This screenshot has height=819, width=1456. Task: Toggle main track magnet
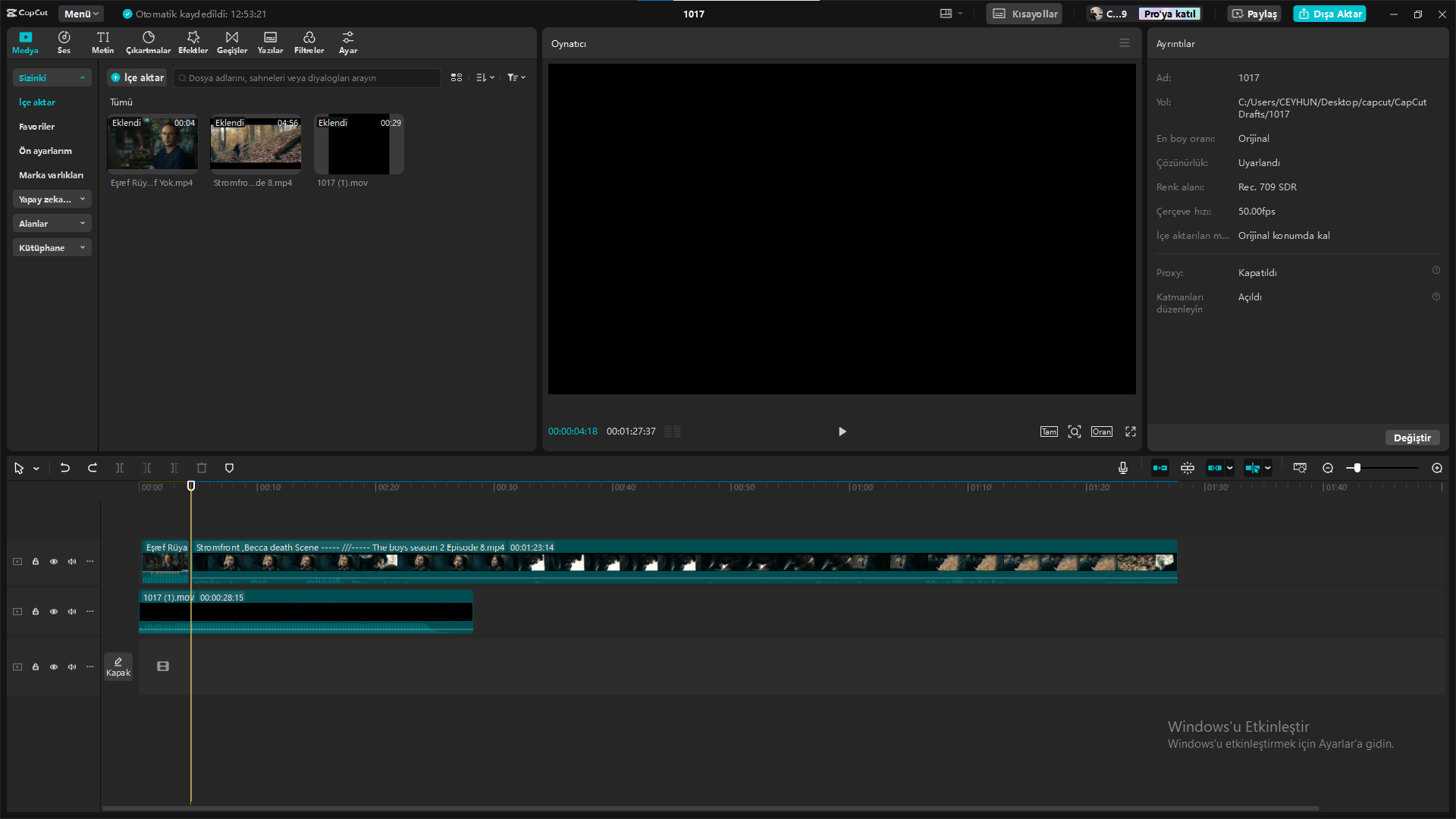click(x=1160, y=468)
